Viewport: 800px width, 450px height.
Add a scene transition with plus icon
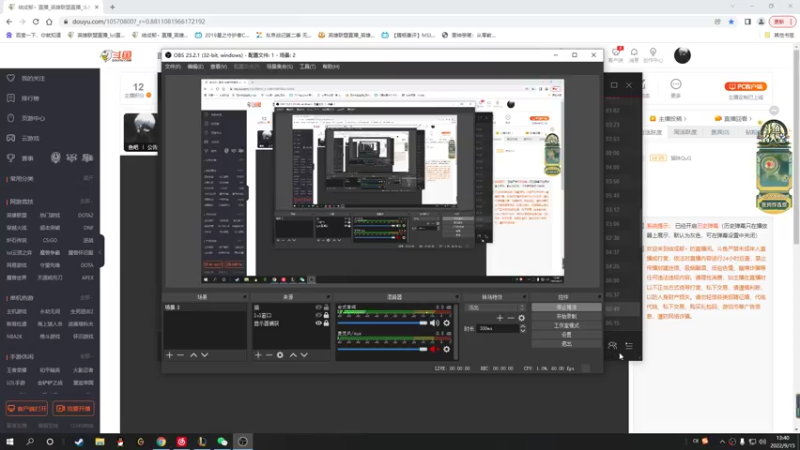tap(500, 318)
